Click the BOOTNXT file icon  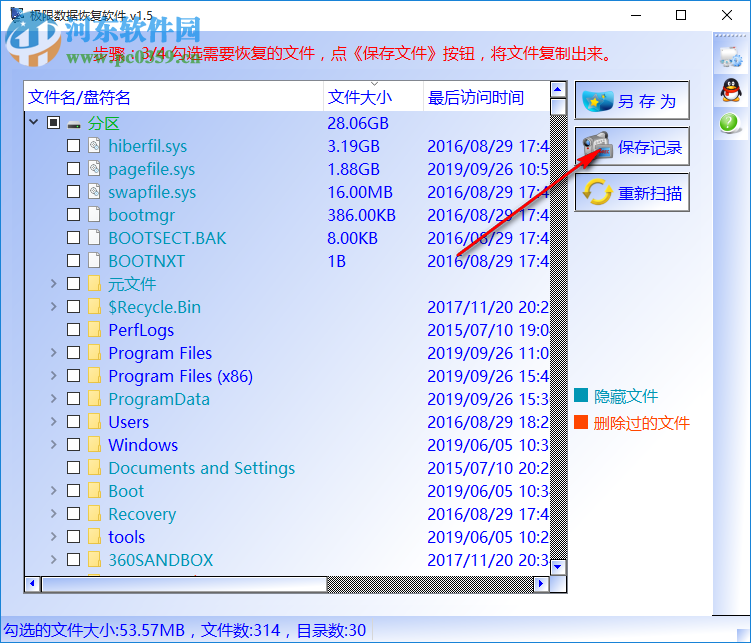[x=94, y=260]
